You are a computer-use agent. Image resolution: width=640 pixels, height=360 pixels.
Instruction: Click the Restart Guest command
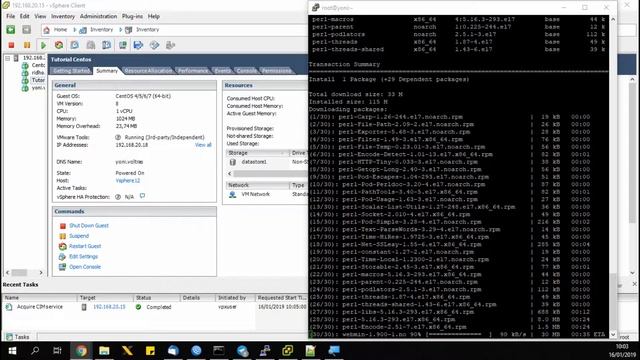pyautogui.click(x=85, y=246)
